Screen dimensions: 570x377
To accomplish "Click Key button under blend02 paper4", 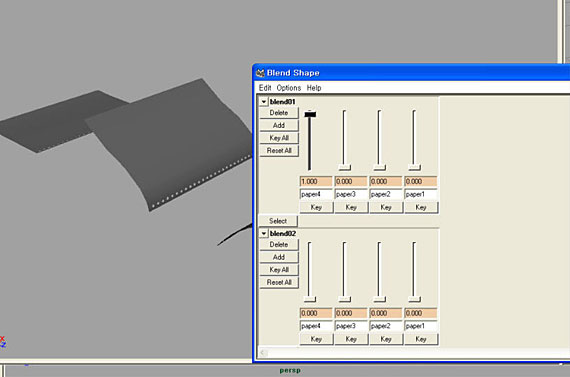I will [316, 339].
